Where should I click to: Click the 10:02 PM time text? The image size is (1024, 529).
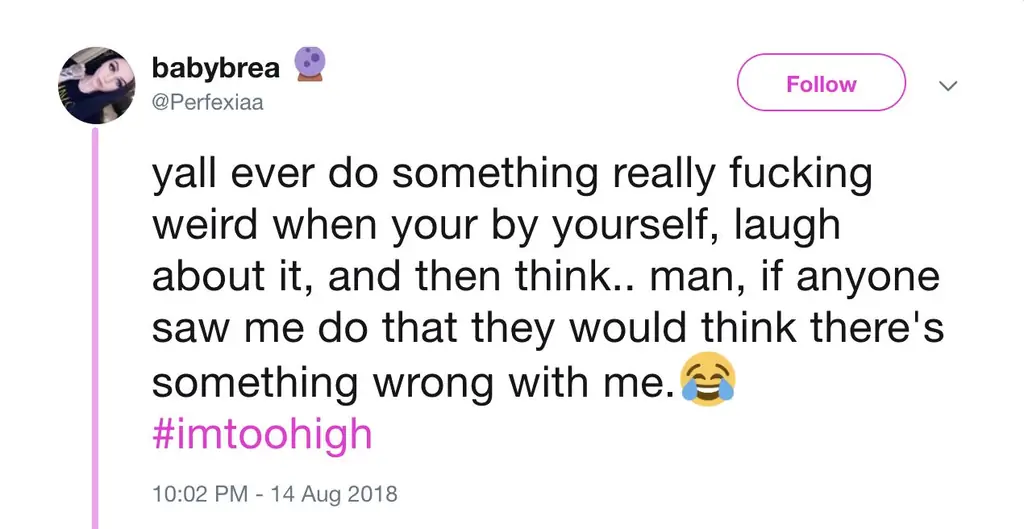[200, 493]
